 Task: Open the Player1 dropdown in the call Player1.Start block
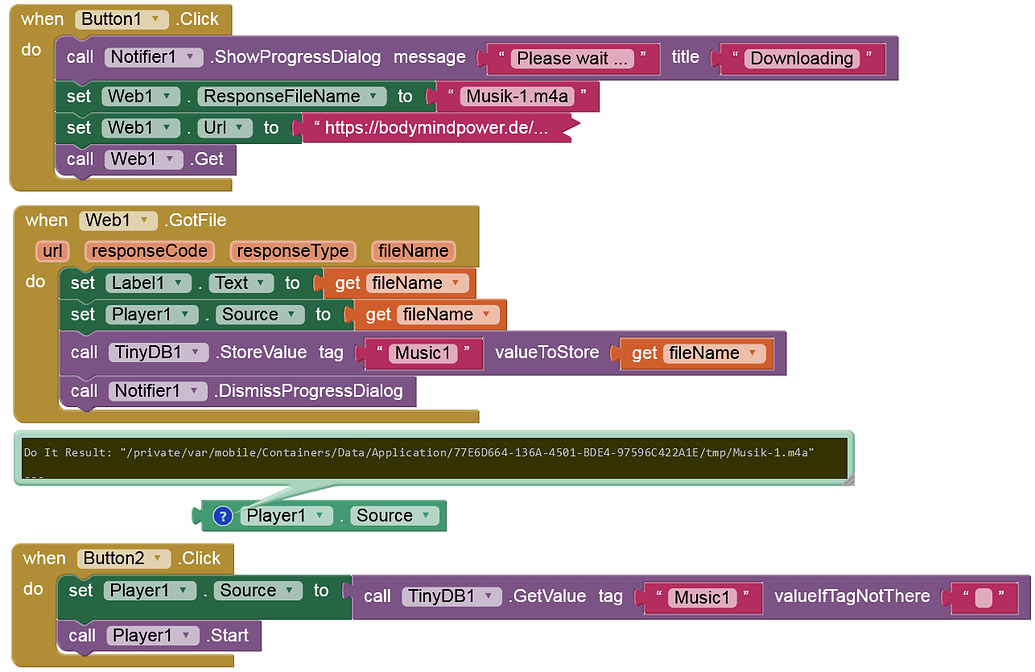(x=188, y=635)
